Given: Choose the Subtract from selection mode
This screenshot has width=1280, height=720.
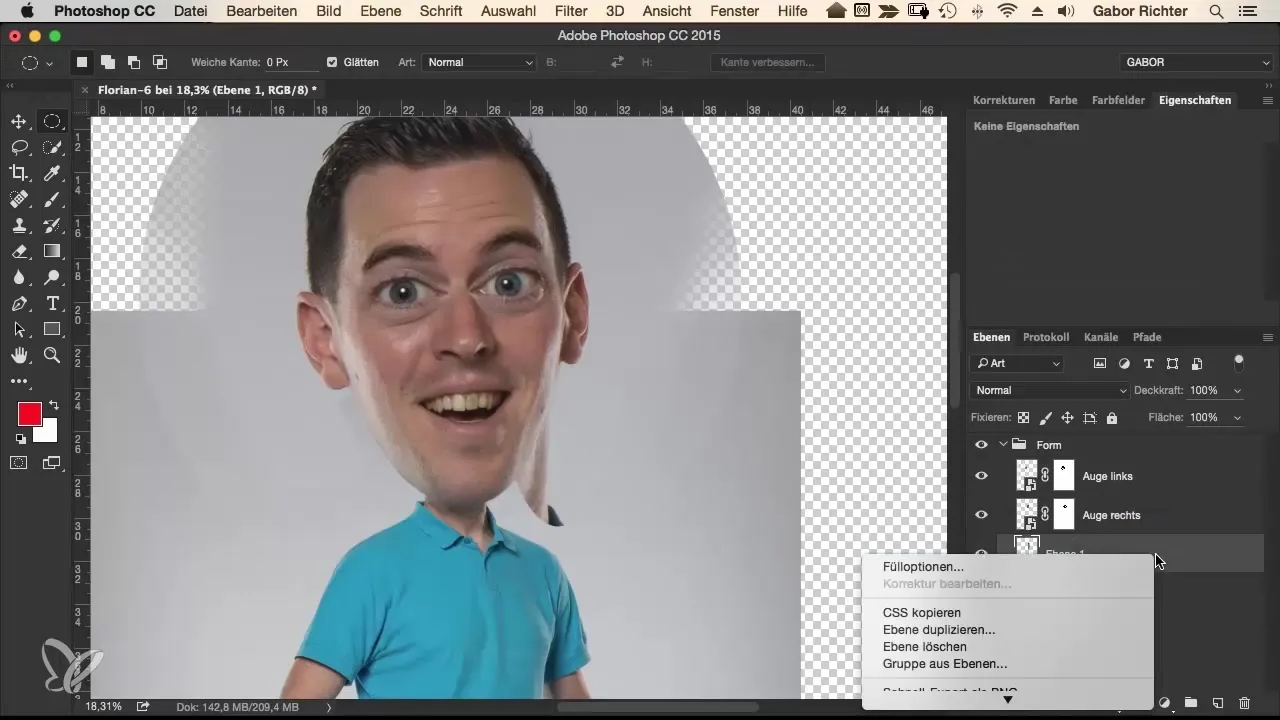Looking at the screenshot, I should (134, 62).
